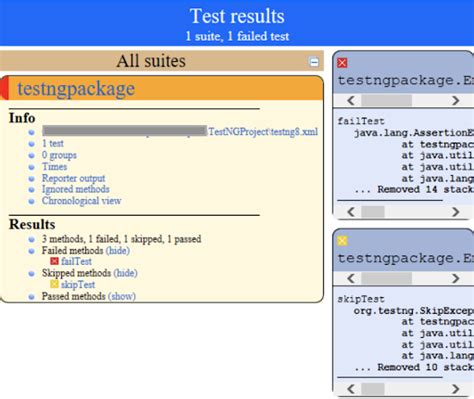The height and width of the screenshot is (399, 474).
Task: Open the TestNGProject testng8.xml file link
Action: [263, 132]
